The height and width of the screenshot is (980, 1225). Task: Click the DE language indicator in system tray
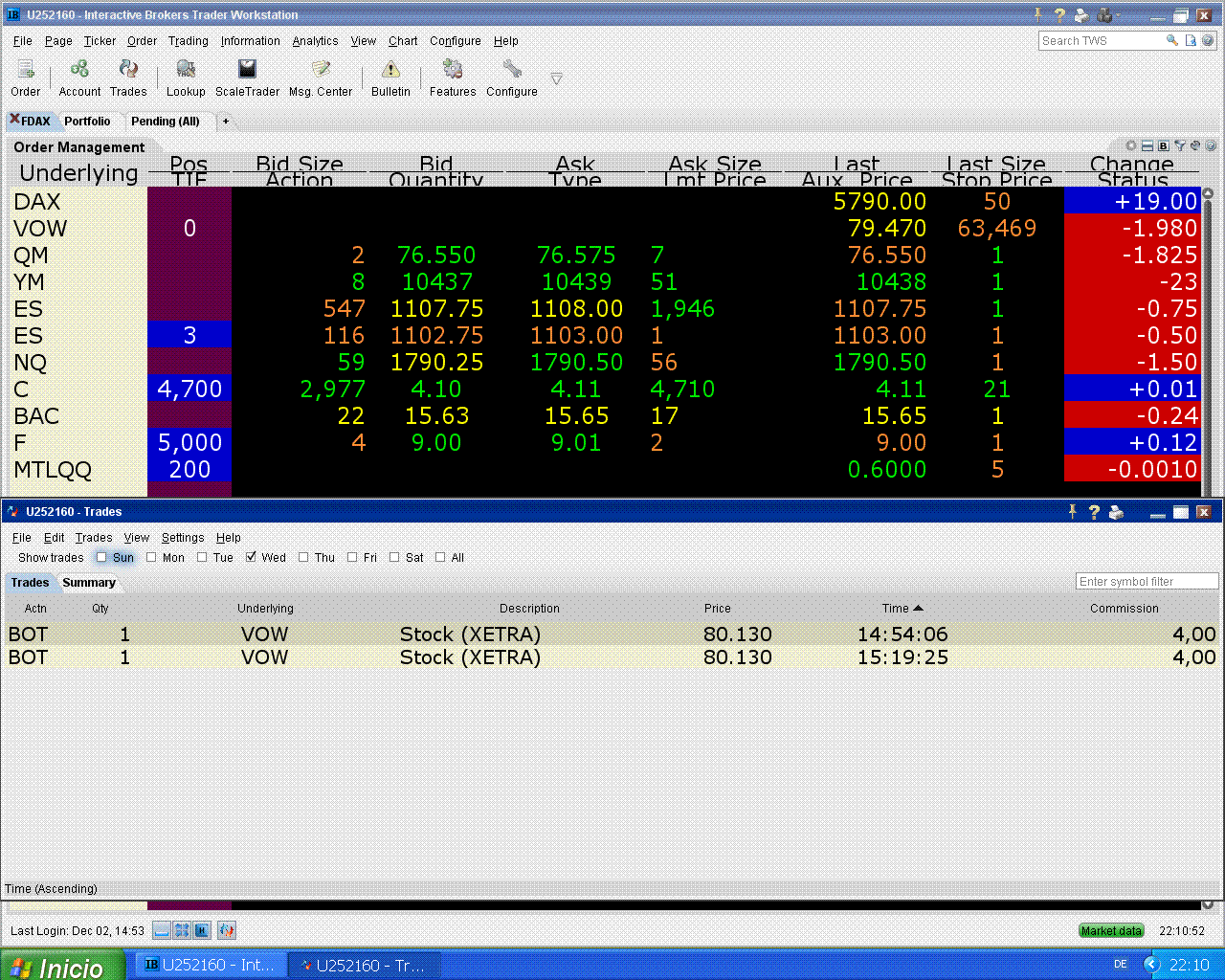pos(1121,965)
